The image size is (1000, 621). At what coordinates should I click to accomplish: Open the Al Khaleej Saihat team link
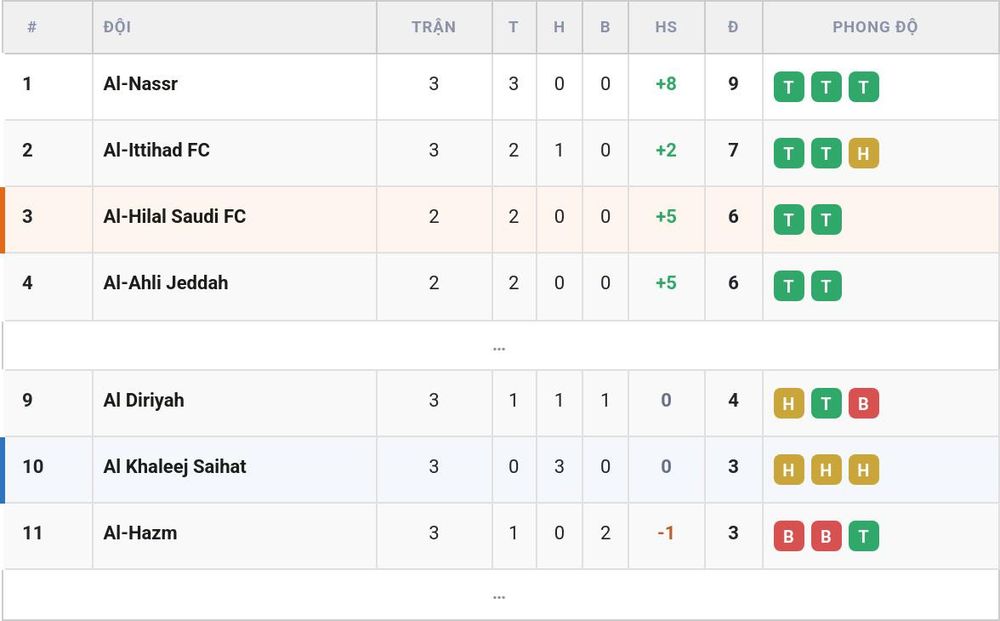(174, 466)
